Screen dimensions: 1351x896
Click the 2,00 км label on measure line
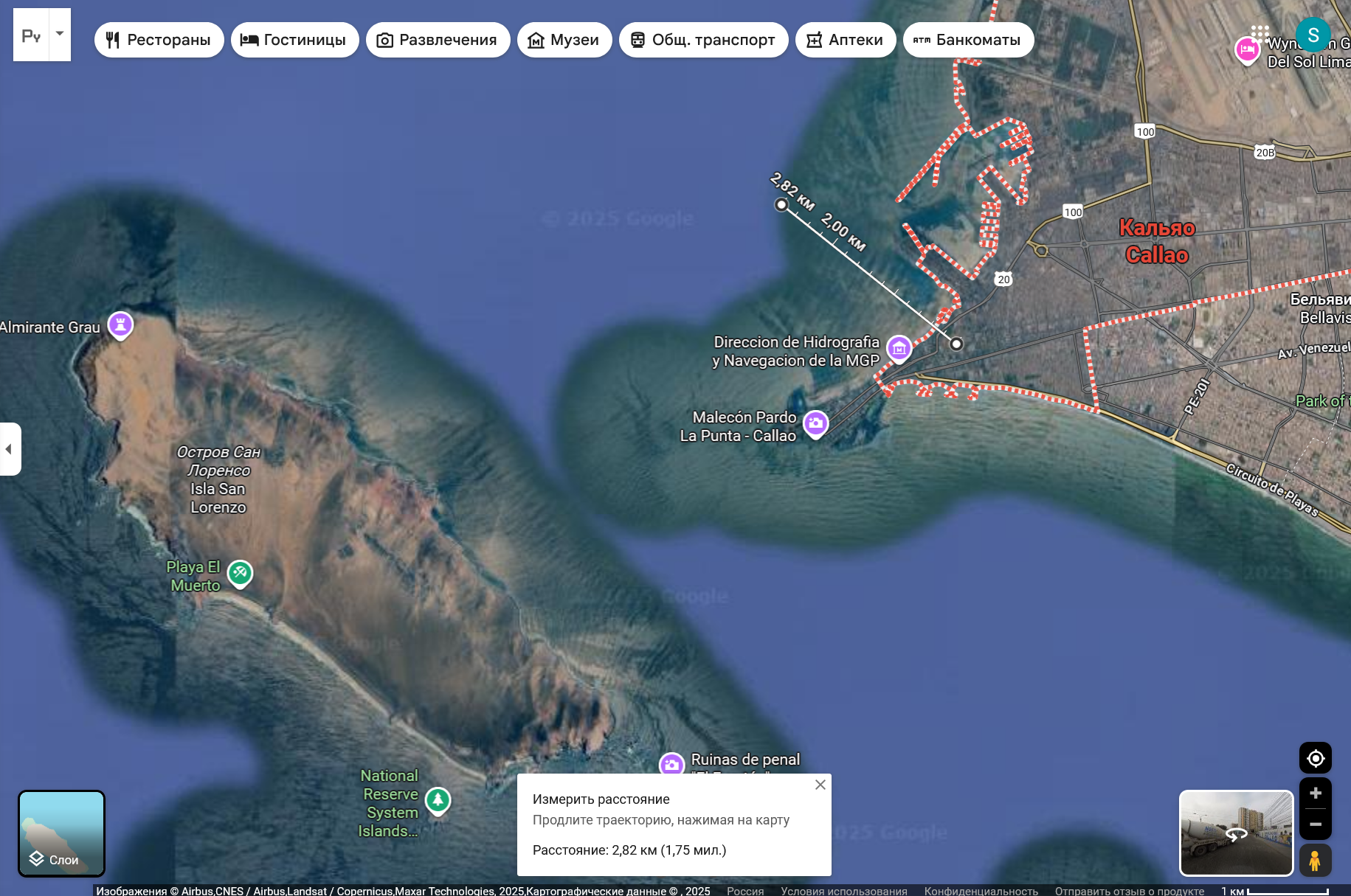click(843, 232)
